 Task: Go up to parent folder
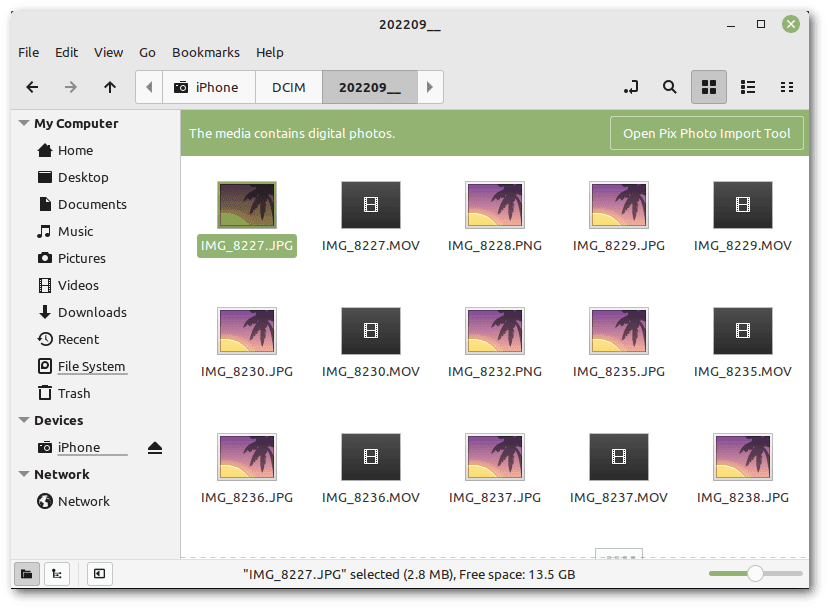[x=110, y=87]
